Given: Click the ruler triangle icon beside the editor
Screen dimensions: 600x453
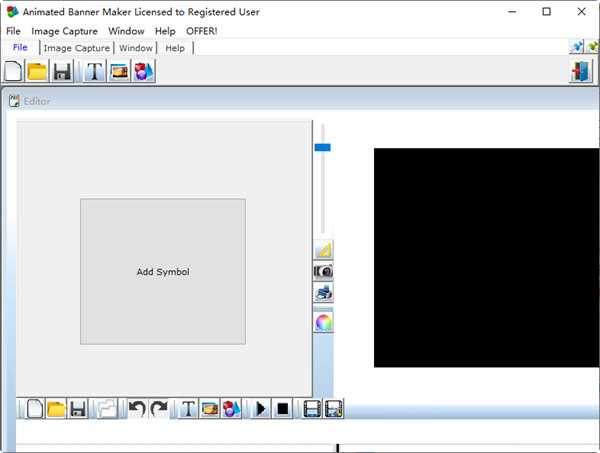Looking at the screenshot, I should click(323, 250).
